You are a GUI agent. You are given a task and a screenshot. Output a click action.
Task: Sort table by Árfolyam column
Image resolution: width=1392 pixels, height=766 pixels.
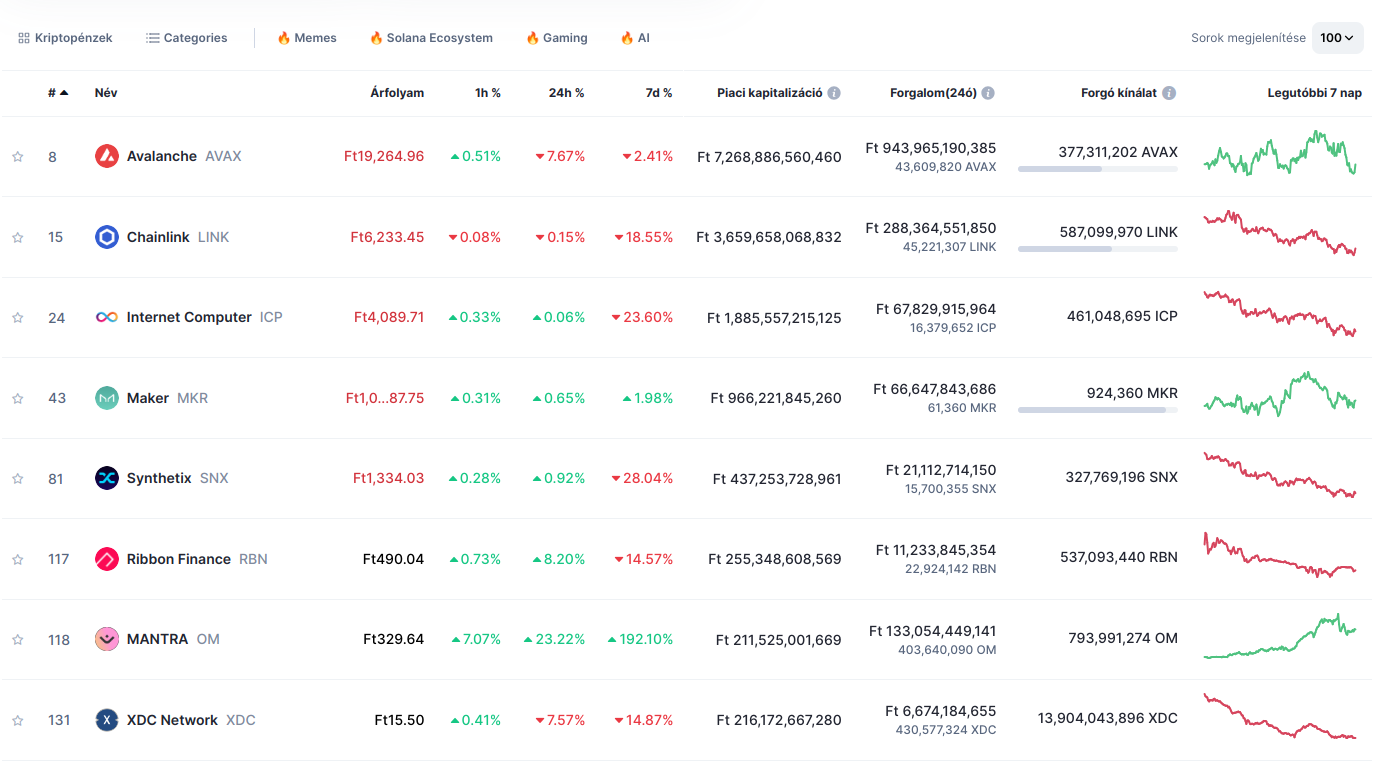tap(397, 93)
